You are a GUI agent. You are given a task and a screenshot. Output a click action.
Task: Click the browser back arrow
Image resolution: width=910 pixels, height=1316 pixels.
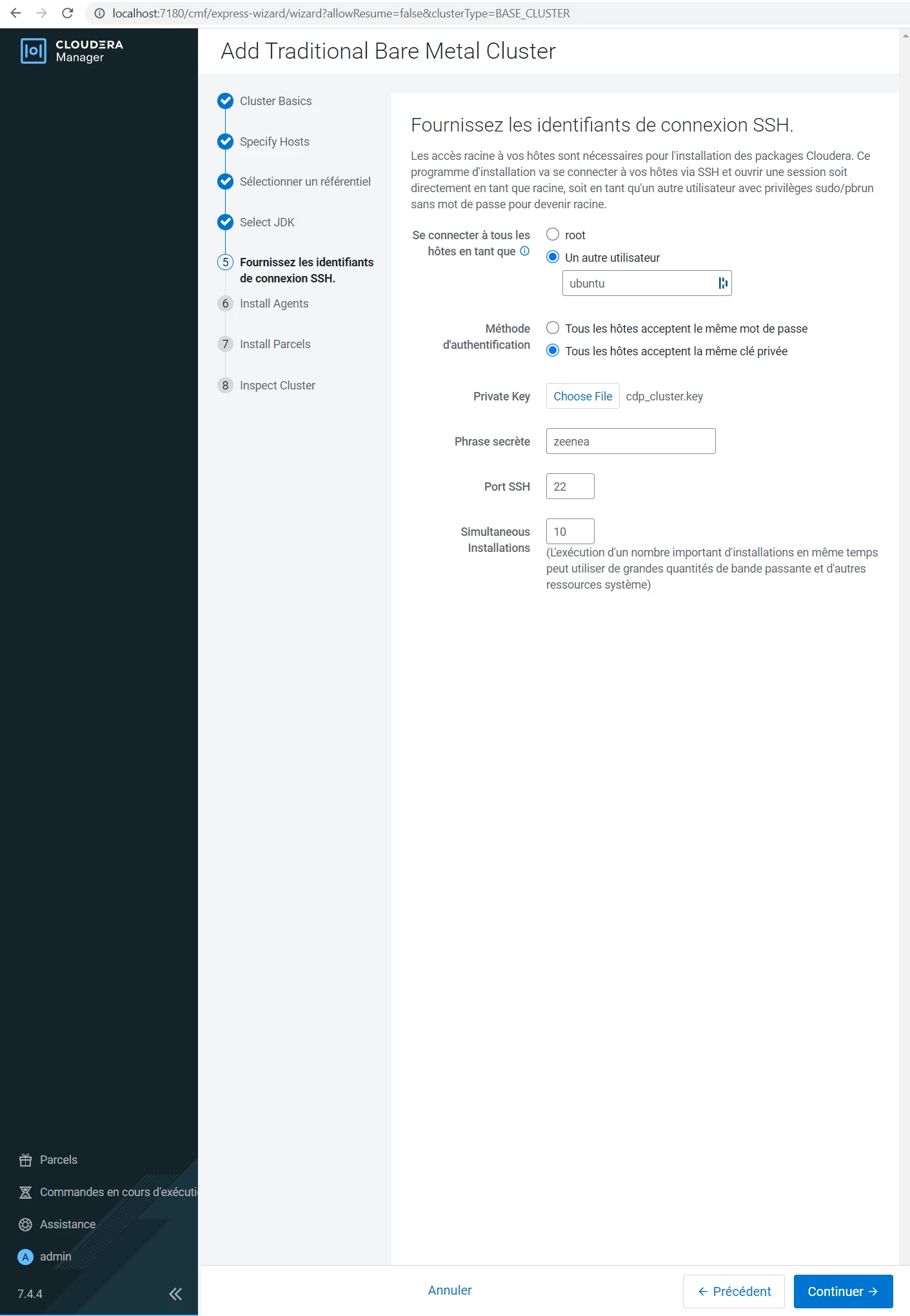[x=16, y=13]
